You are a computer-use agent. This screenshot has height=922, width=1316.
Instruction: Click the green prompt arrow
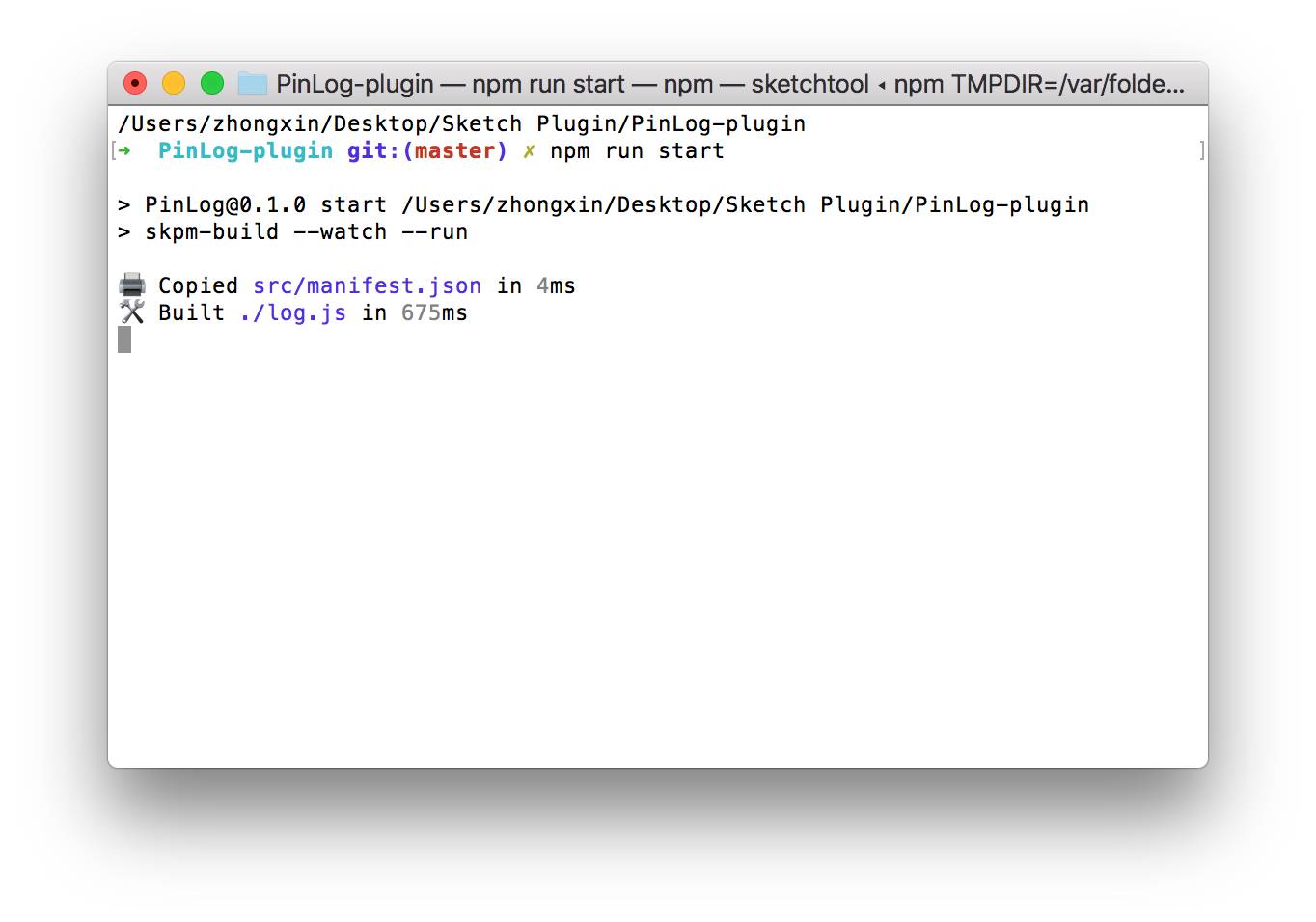coord(124,150)
